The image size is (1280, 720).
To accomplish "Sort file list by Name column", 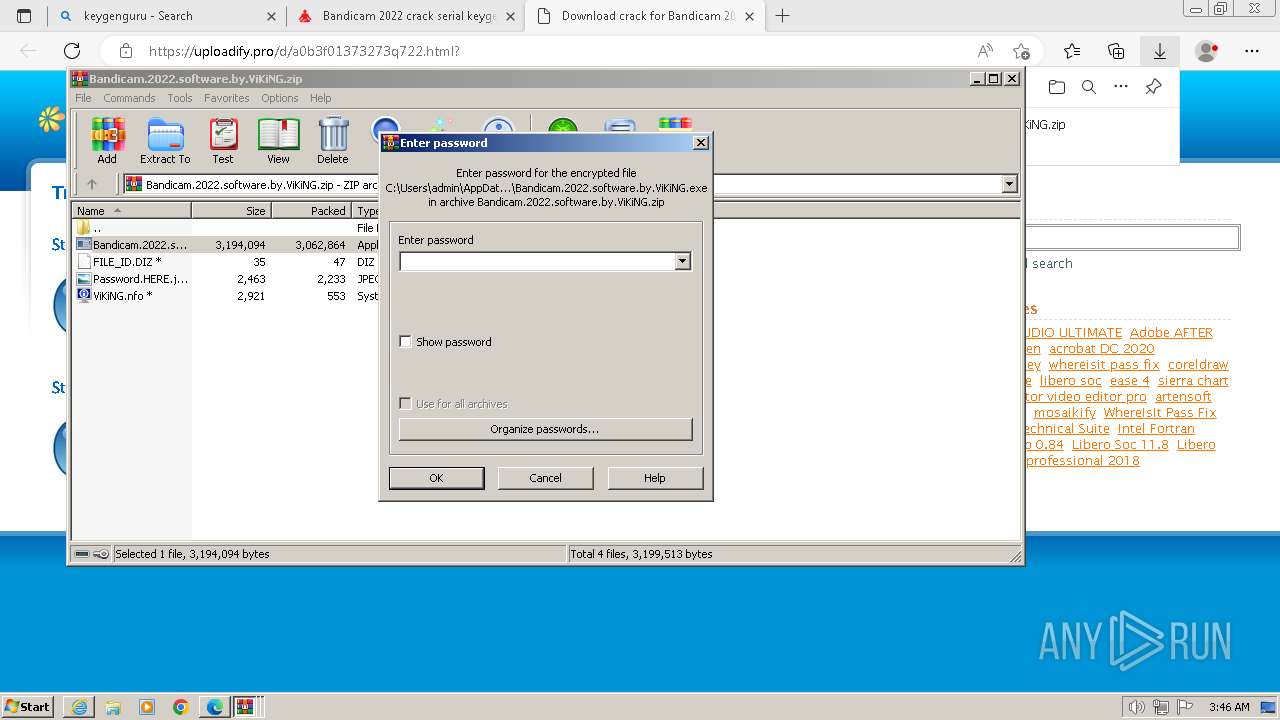I will tap(132, 211).
